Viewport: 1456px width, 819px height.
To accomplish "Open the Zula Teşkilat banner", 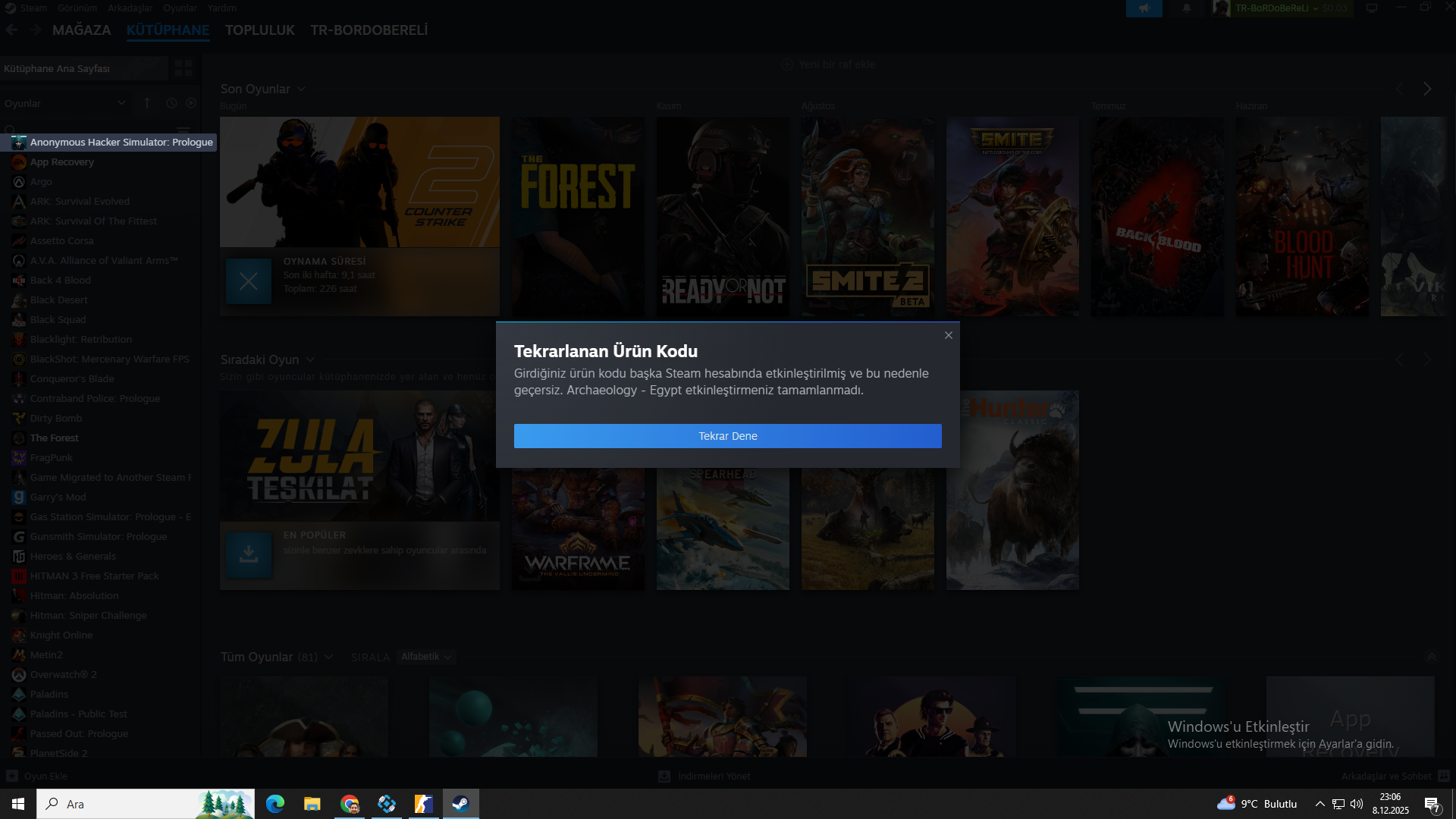I will coord(359,456).
